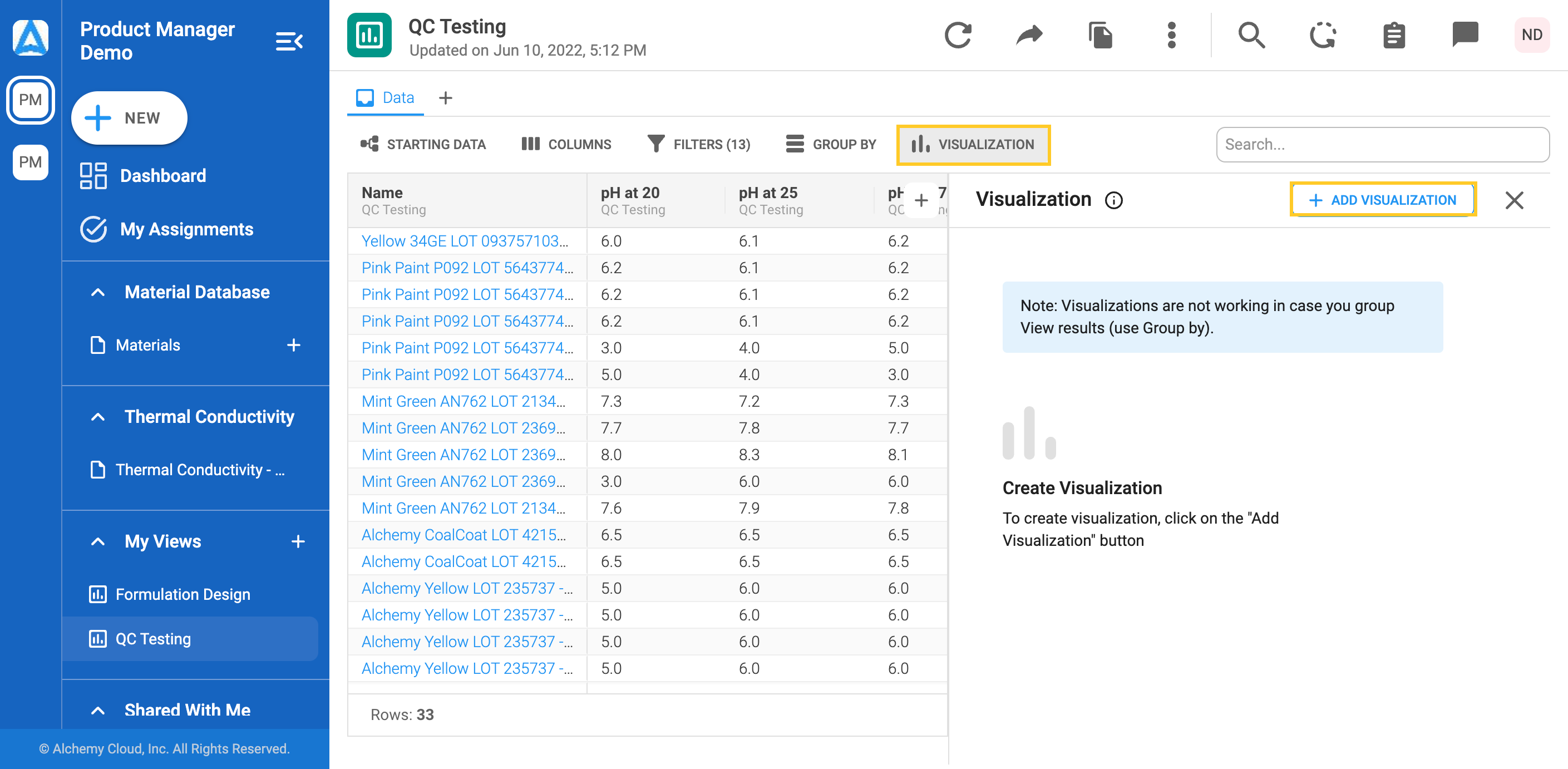The image size is (1568, 769).
Task: Collapse the My Views section
Action: pos(97,542)
